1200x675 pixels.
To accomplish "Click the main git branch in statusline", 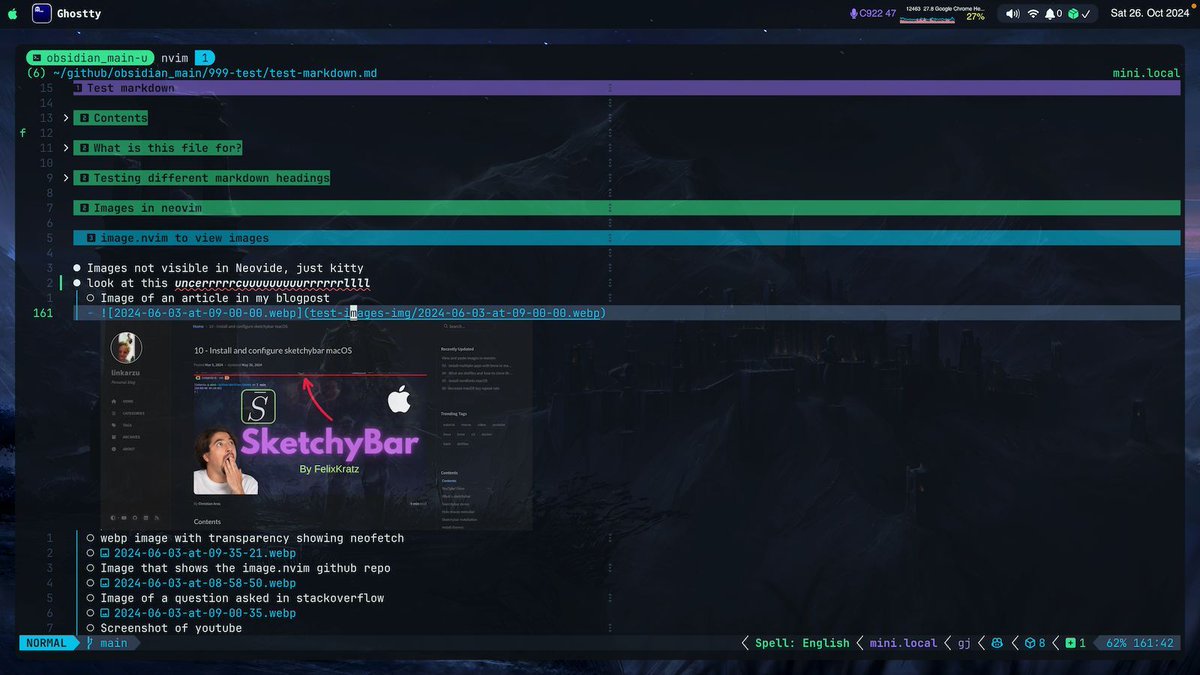I will [x=114, y=643].
